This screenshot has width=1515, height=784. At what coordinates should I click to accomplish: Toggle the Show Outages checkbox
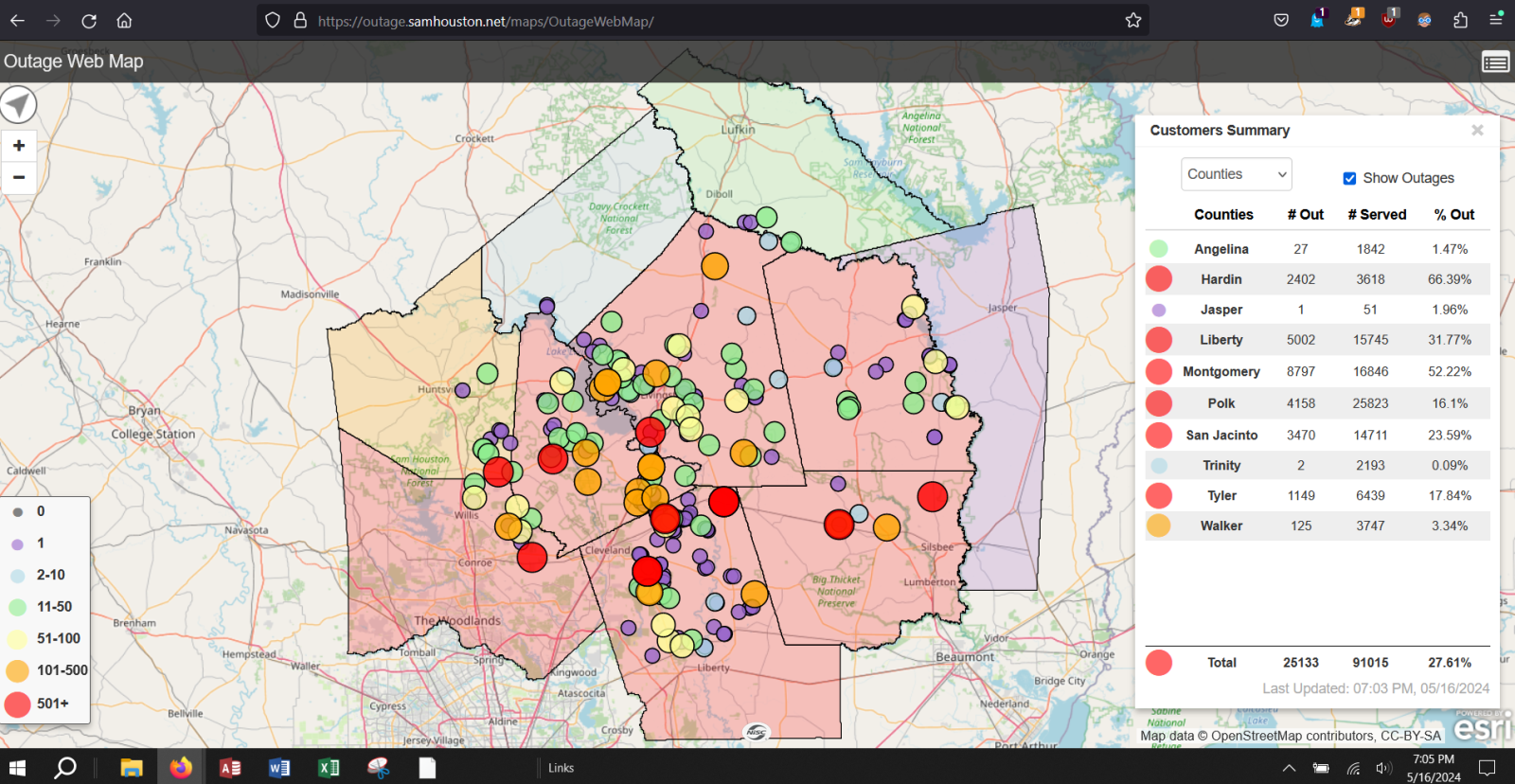tap(1349, 178)
